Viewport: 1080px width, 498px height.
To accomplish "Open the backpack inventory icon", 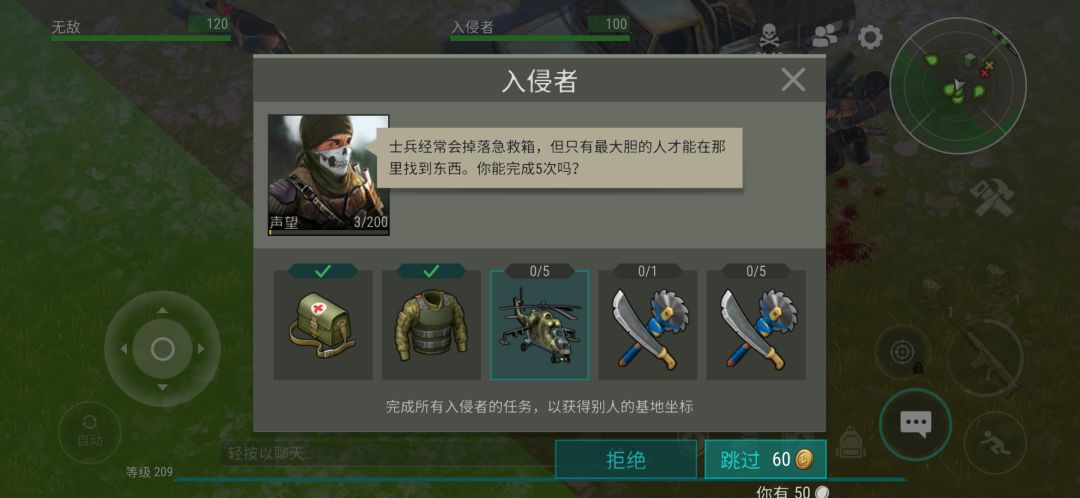I will [x=850, y=442].
